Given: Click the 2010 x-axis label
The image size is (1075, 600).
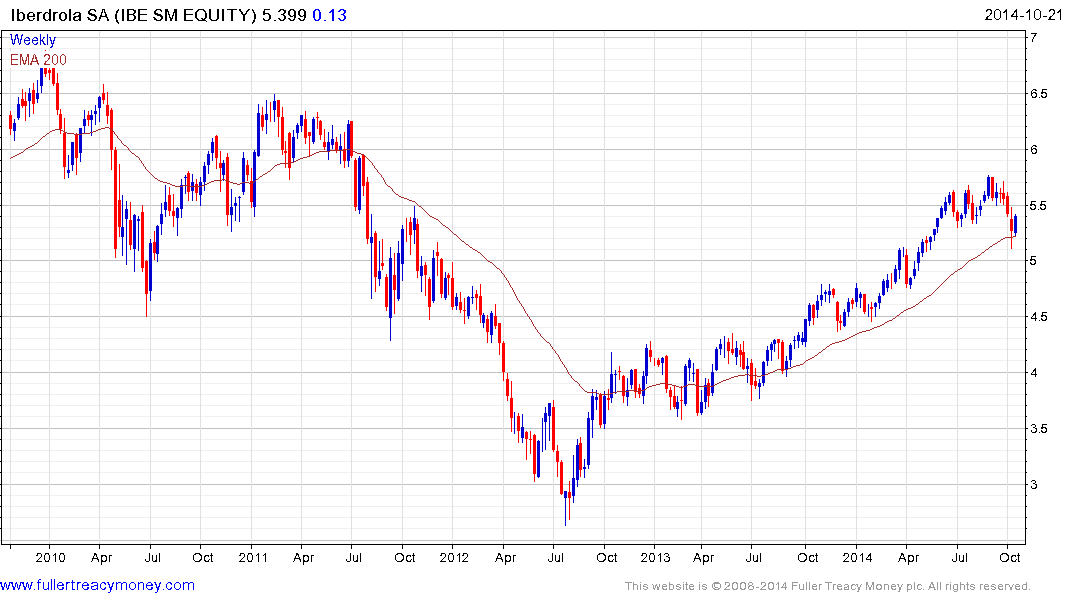Looking at the screenshot, I should (x=50, y=557).
